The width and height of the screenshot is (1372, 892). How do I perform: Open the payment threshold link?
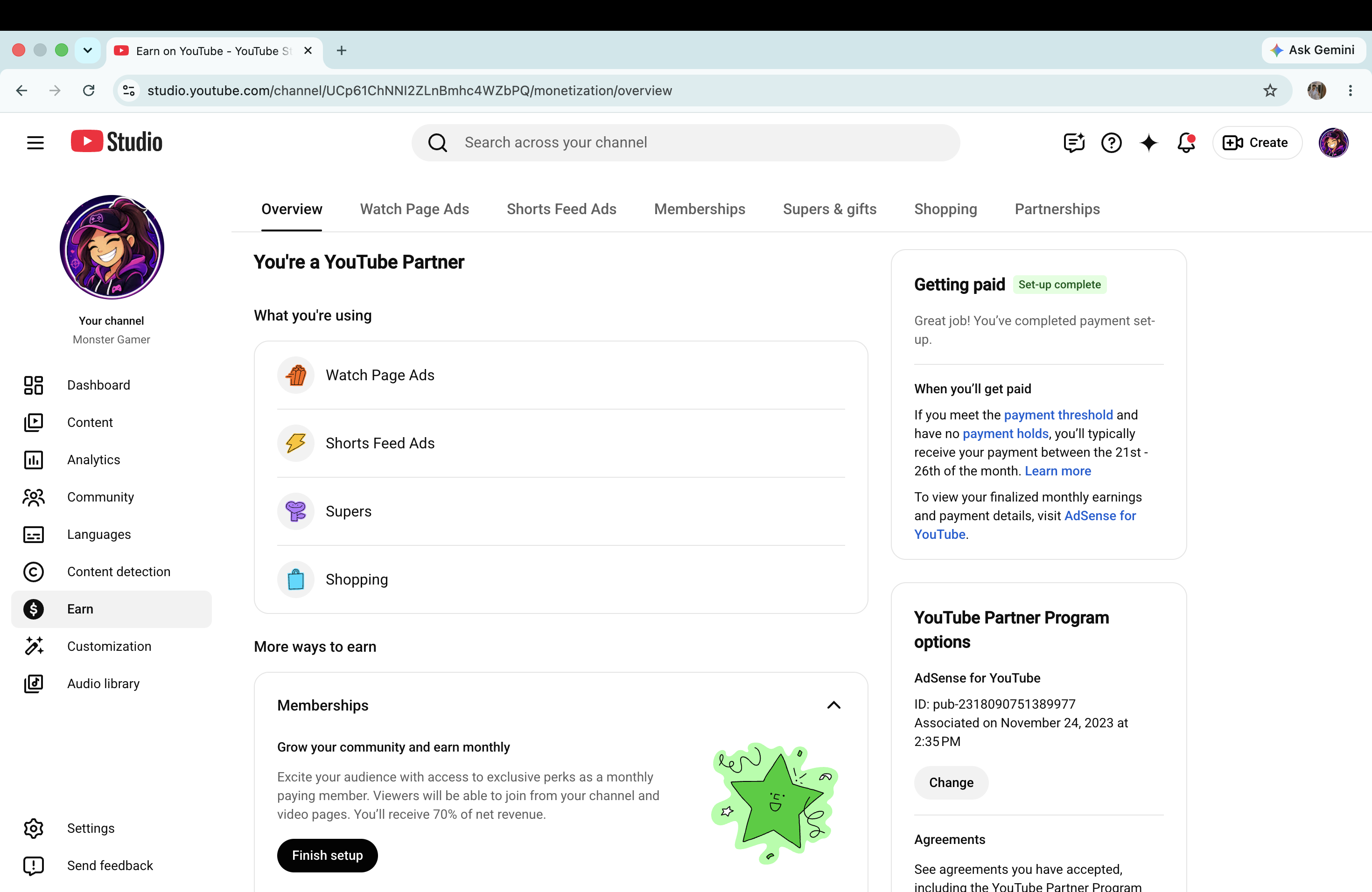point(1058,415)
